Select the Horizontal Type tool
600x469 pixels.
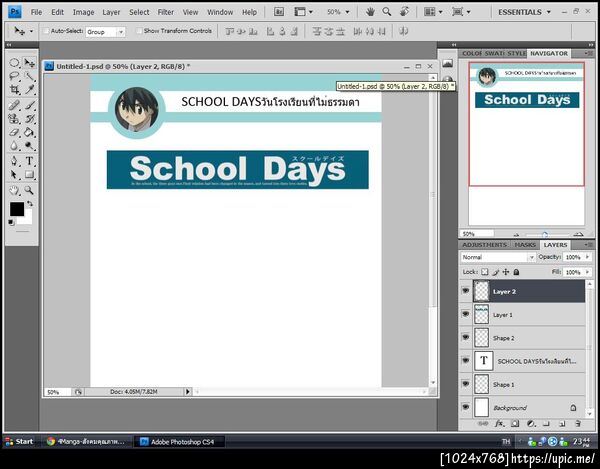(29, 161)
